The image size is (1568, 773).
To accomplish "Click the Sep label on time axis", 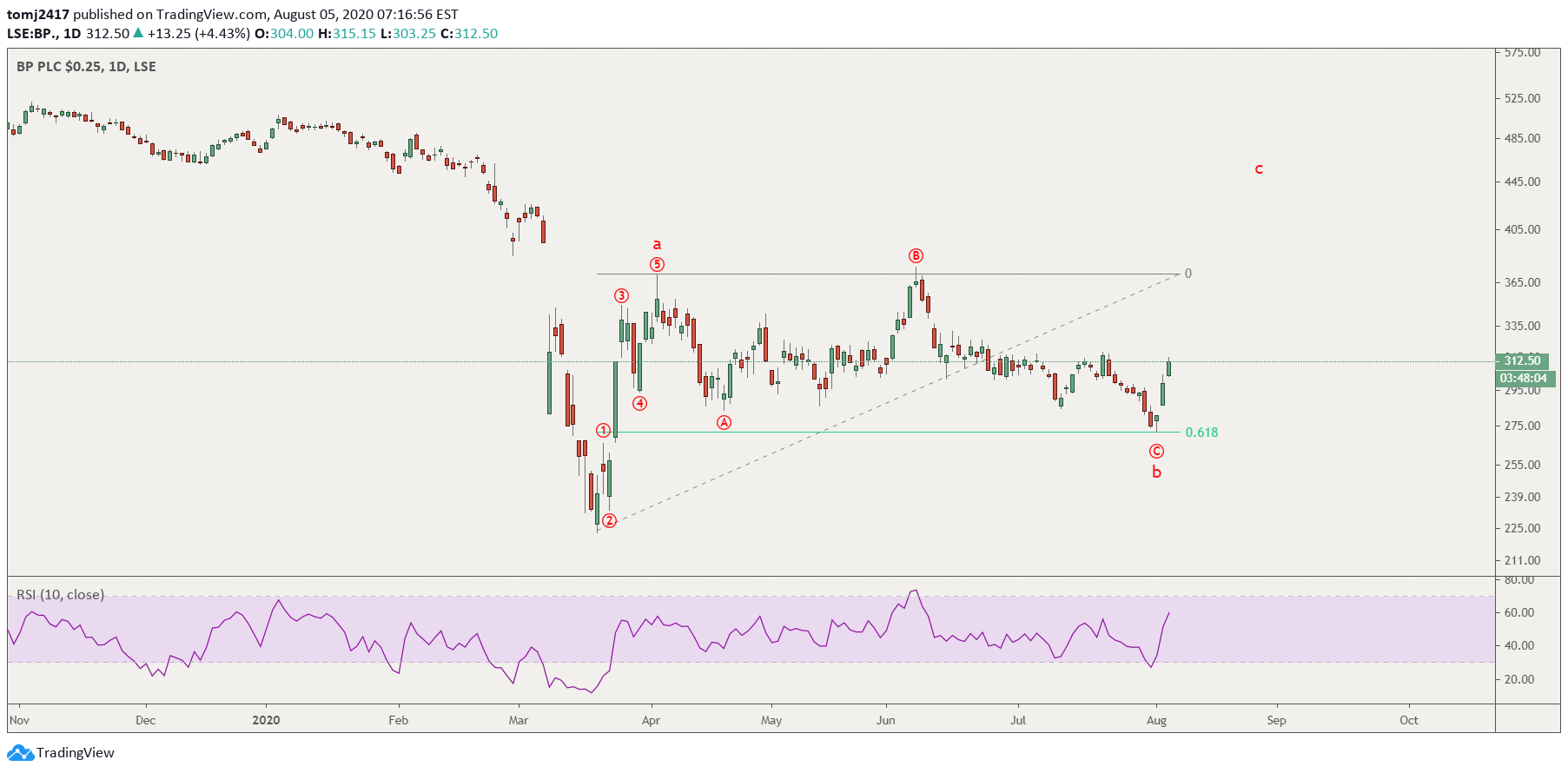I will [x=1276, y=721].
